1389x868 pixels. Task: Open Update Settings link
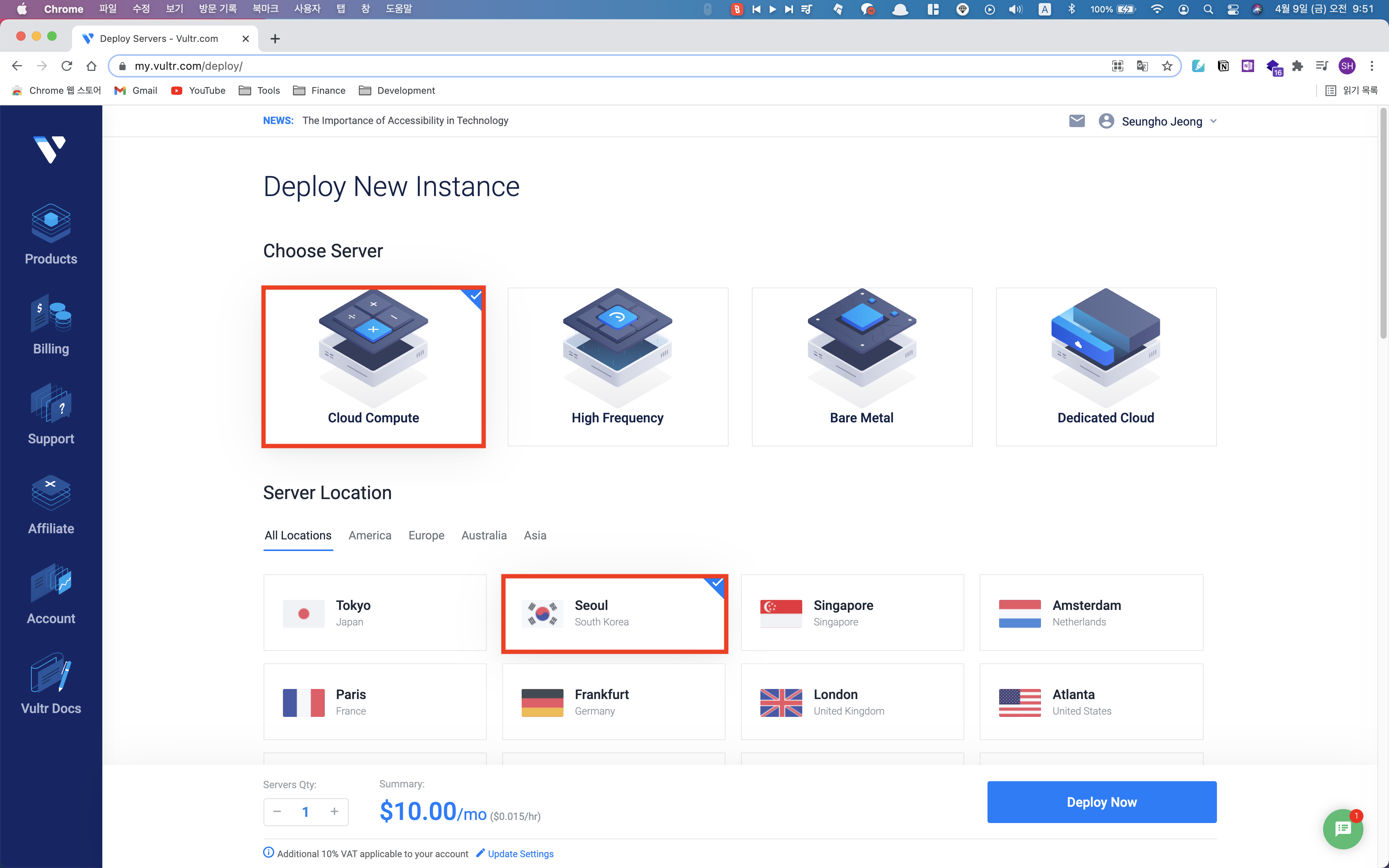coord(521,853)
